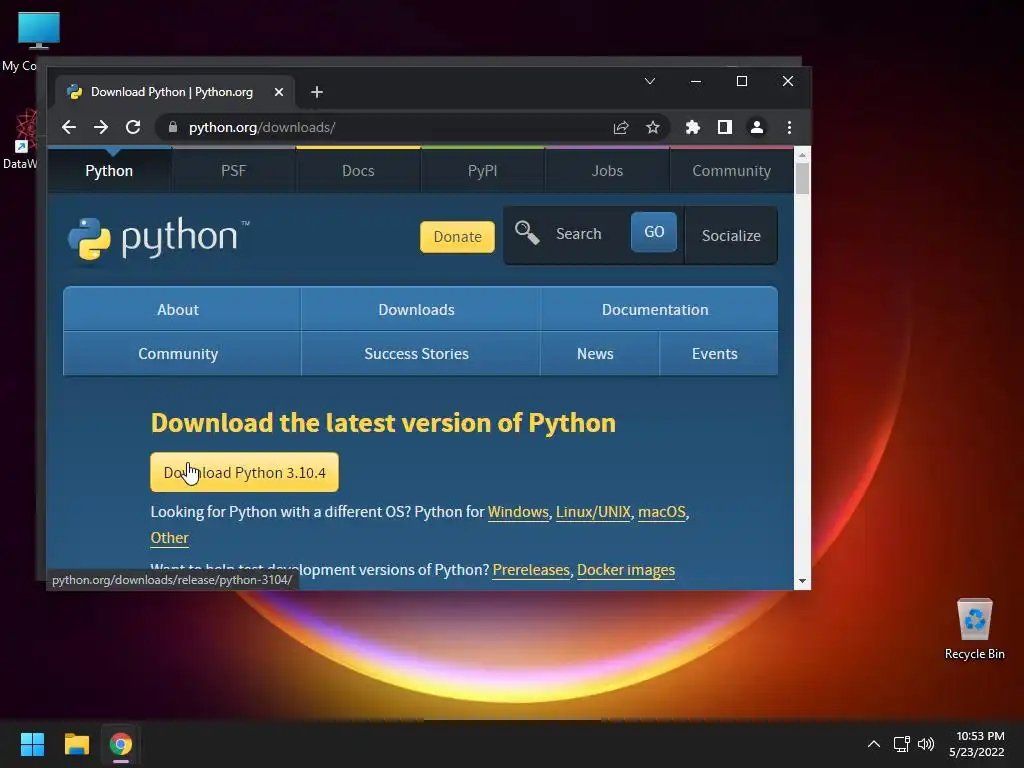The image size is (1024, 768).
Task: Go back using browser back arrow
Action: pyautogui.click(x=69, y=127)
